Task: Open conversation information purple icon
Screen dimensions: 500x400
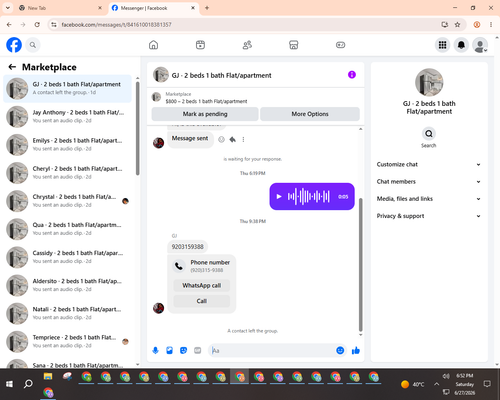Action: pos(352,75)
